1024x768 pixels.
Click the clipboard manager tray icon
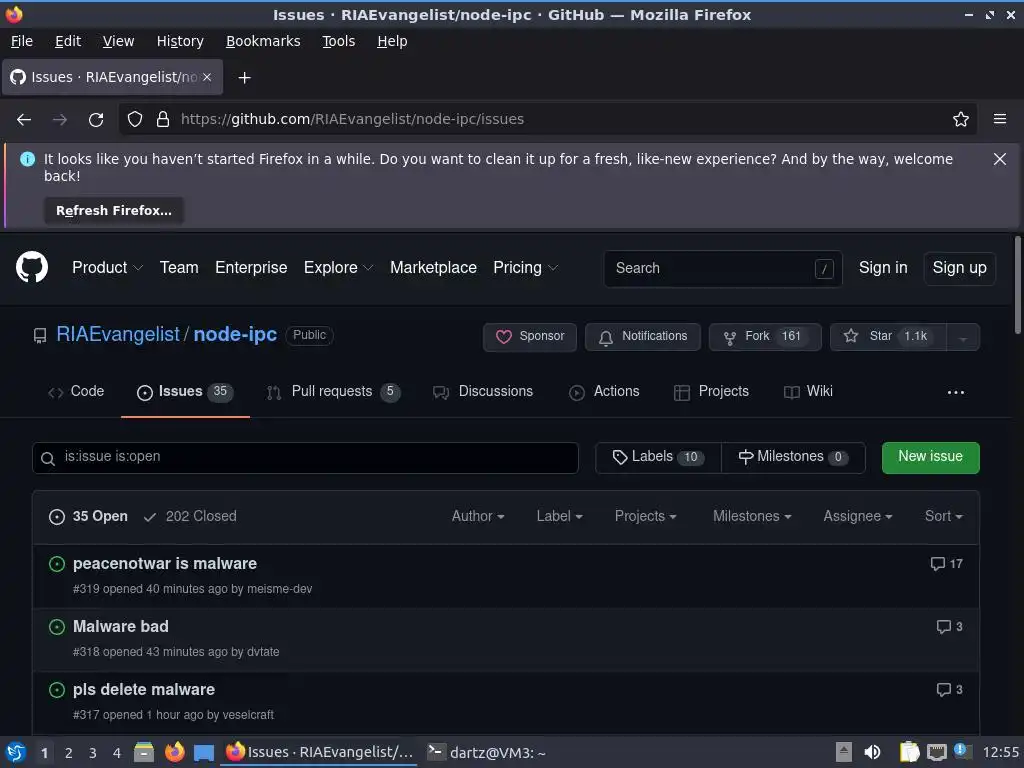click(x=909, y=752)
